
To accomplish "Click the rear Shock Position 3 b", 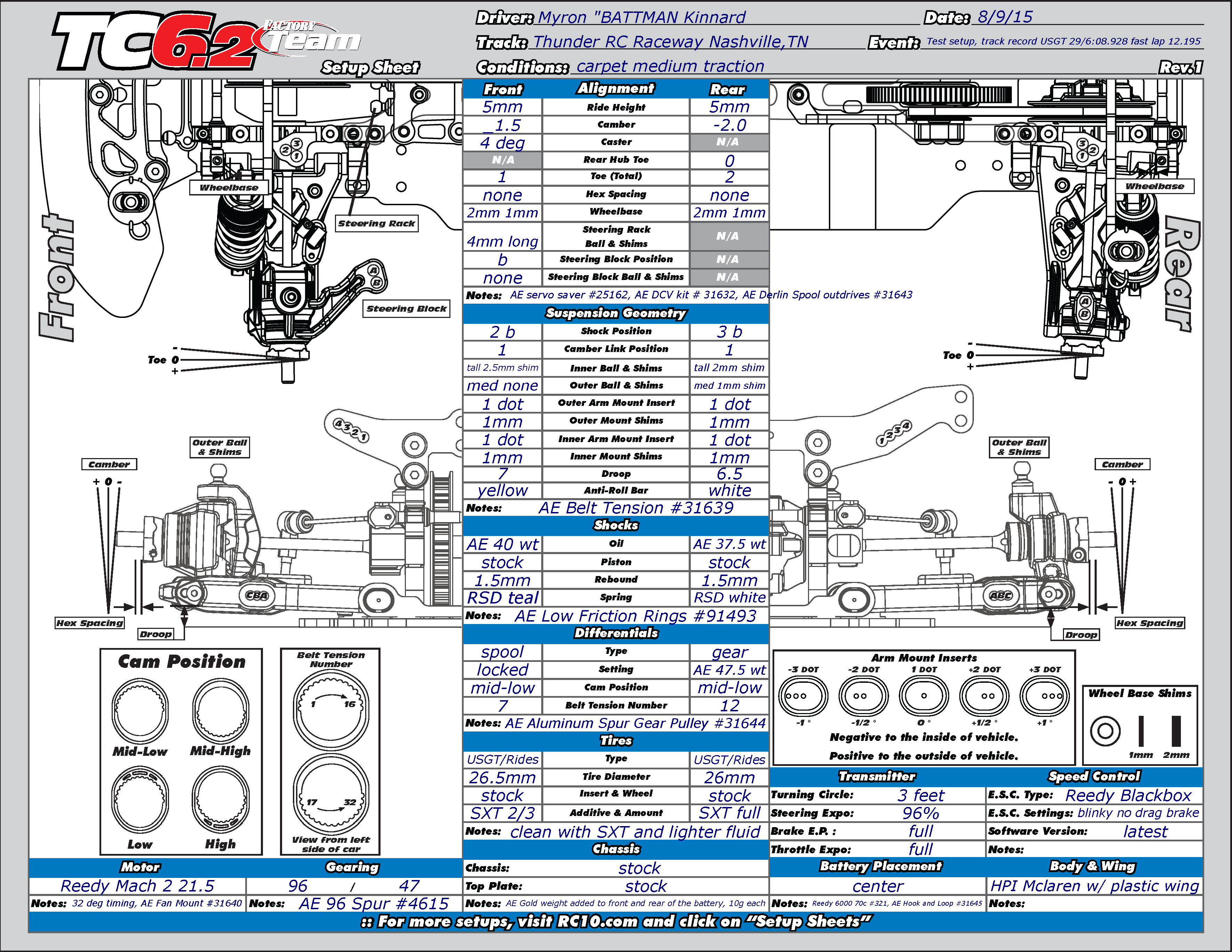I will [729, 331].
